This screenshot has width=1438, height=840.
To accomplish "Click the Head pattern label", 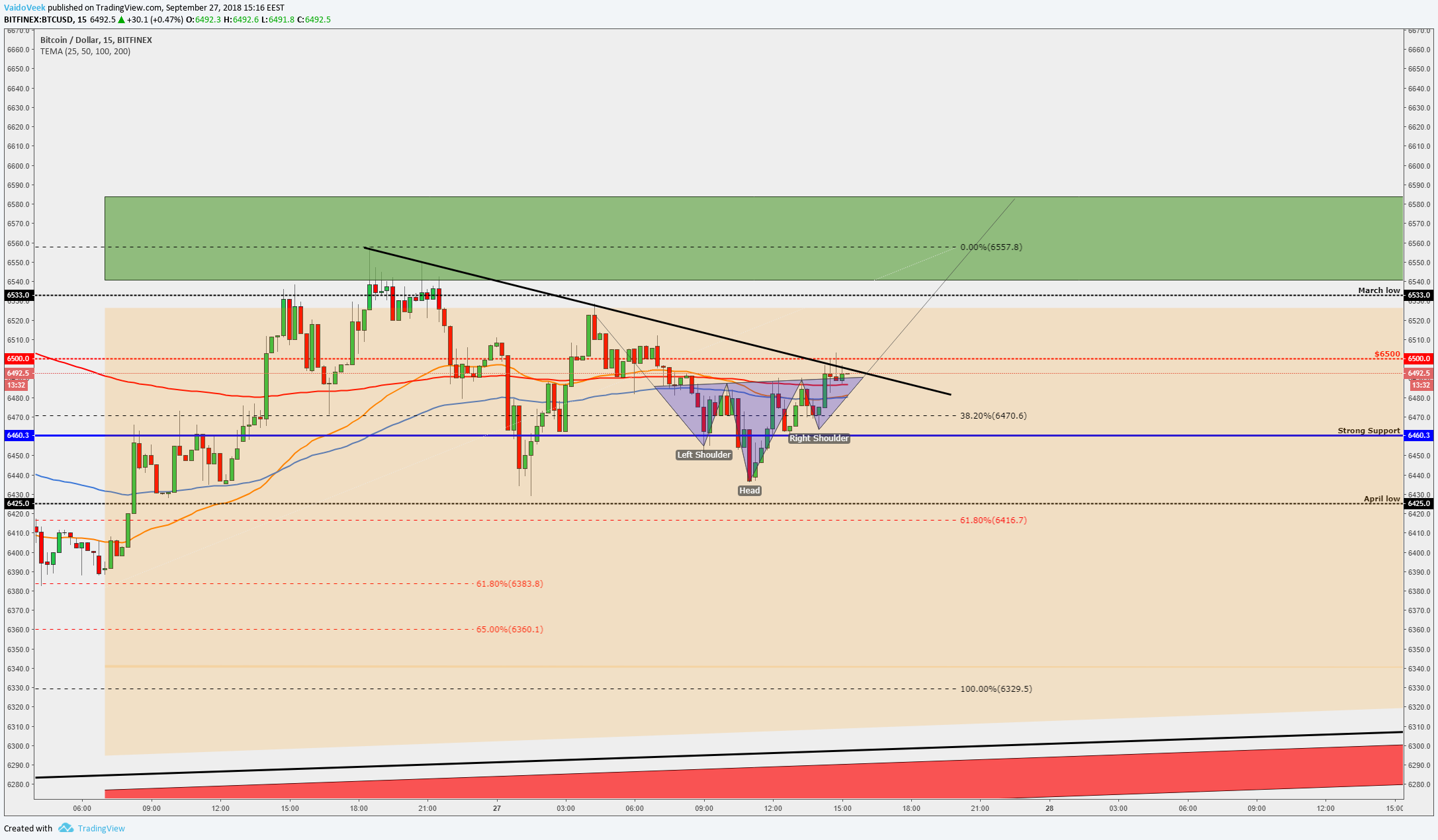I will pyautogui.click(x=750, y=490).
